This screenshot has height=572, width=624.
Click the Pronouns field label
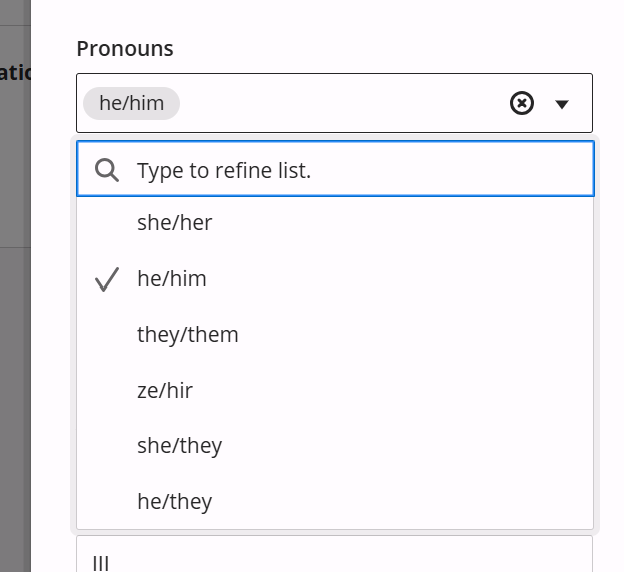pyautogui.click(x=125, y=49)
